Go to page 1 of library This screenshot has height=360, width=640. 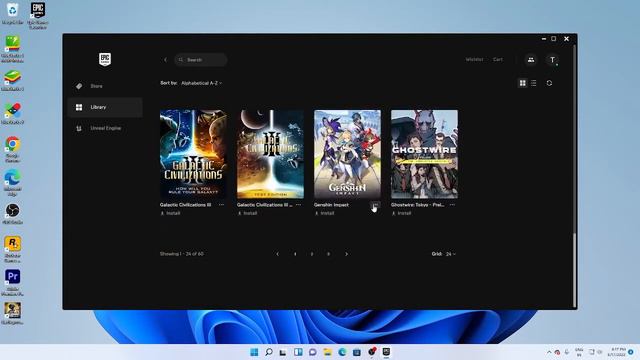[295, 254]
